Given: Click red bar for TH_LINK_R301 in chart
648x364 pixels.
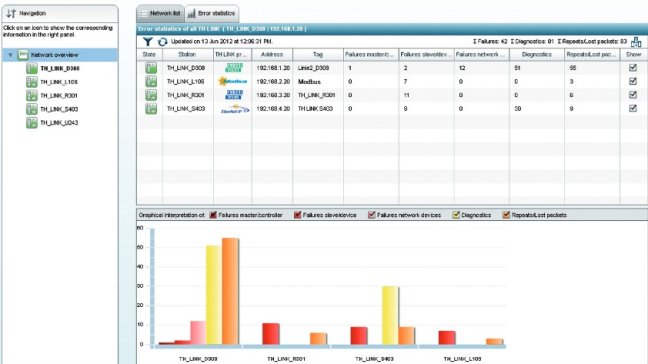Looking at the screenshot, I should pyautogui.click(x=271, y=334).
